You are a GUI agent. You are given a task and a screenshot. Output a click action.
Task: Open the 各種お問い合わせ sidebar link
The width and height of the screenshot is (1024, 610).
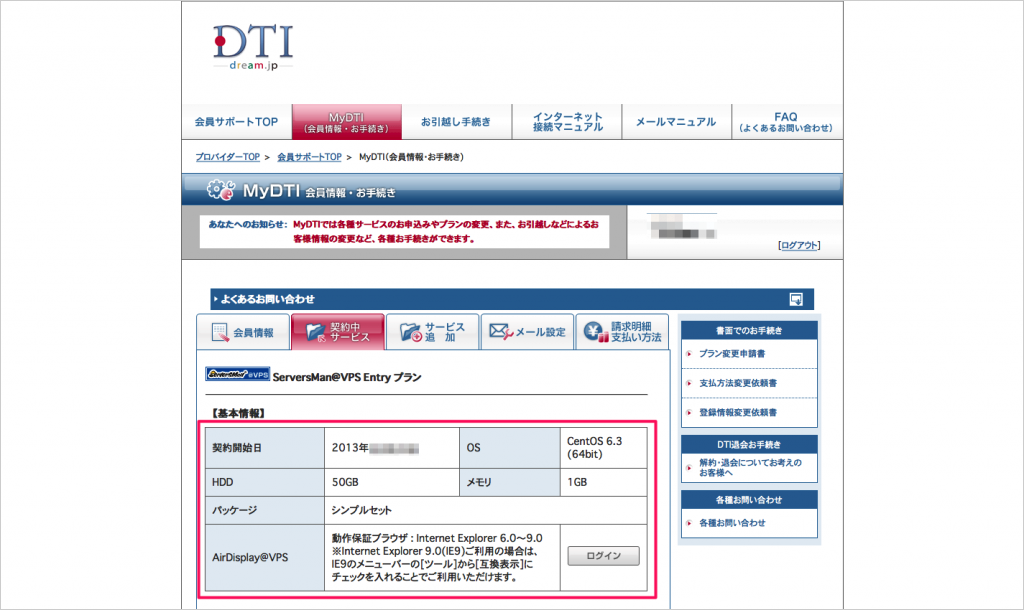pyautogui.click(x=732, y=522)
